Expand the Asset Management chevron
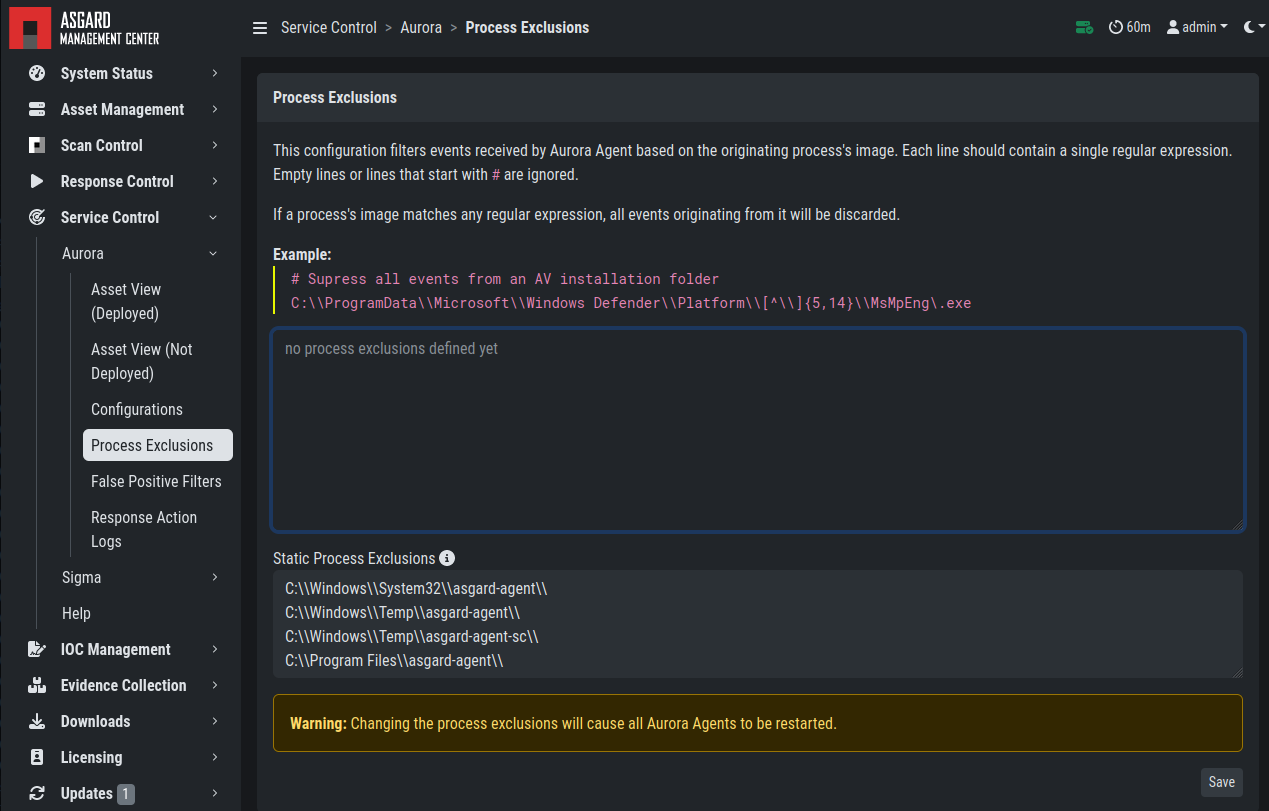Screen dimensions: 1269x811 tap(214, 109)
